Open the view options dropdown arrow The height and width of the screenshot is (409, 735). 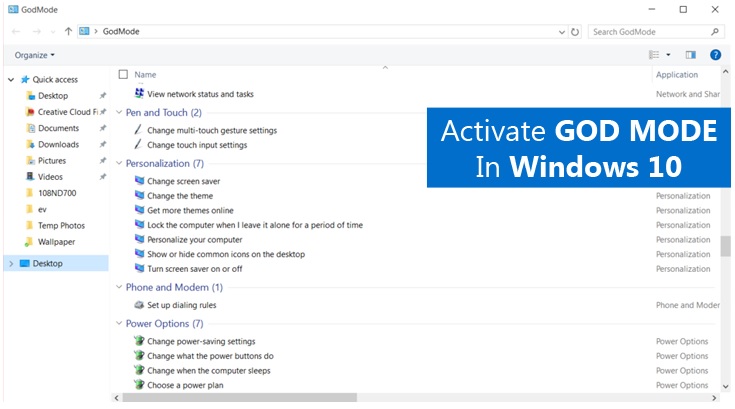668,55
